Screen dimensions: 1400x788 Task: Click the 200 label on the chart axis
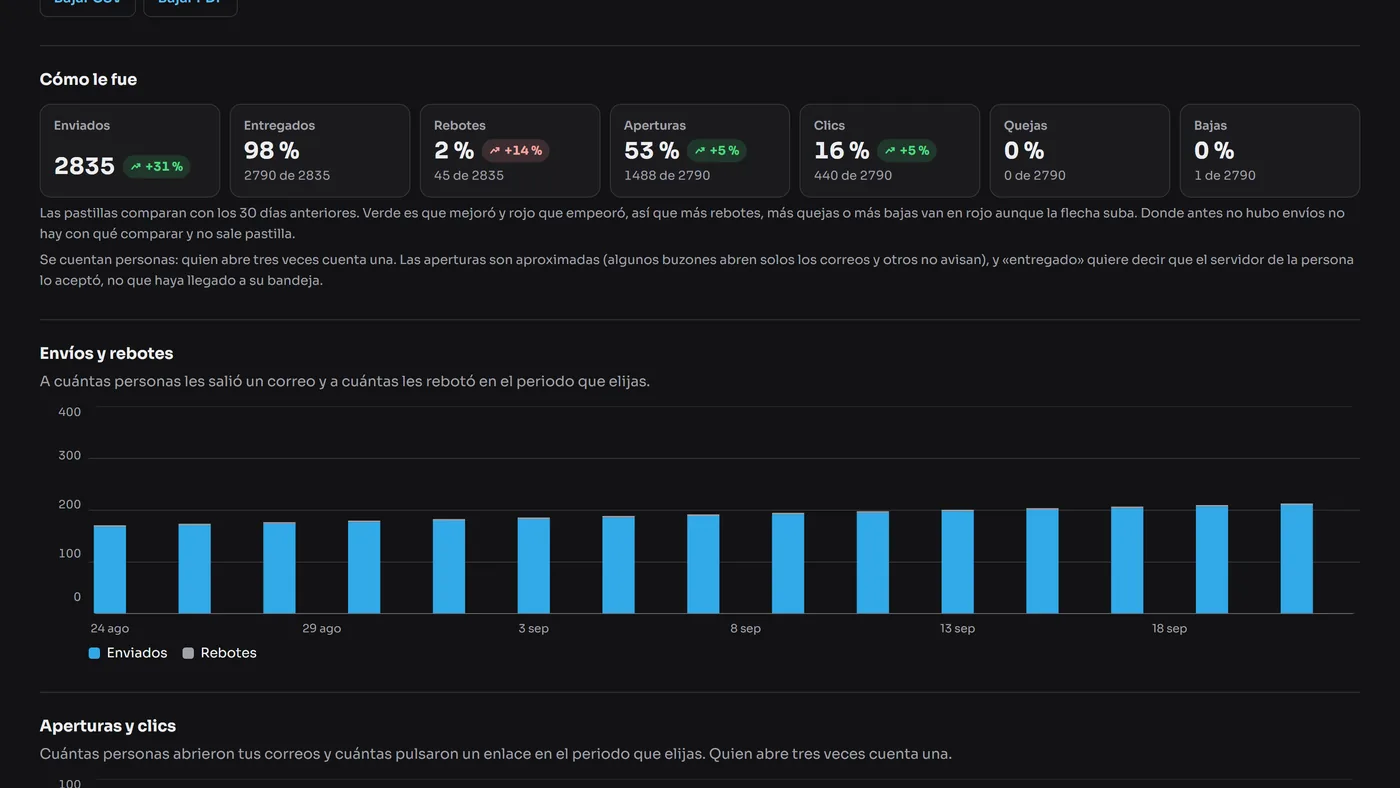point(70,505)
